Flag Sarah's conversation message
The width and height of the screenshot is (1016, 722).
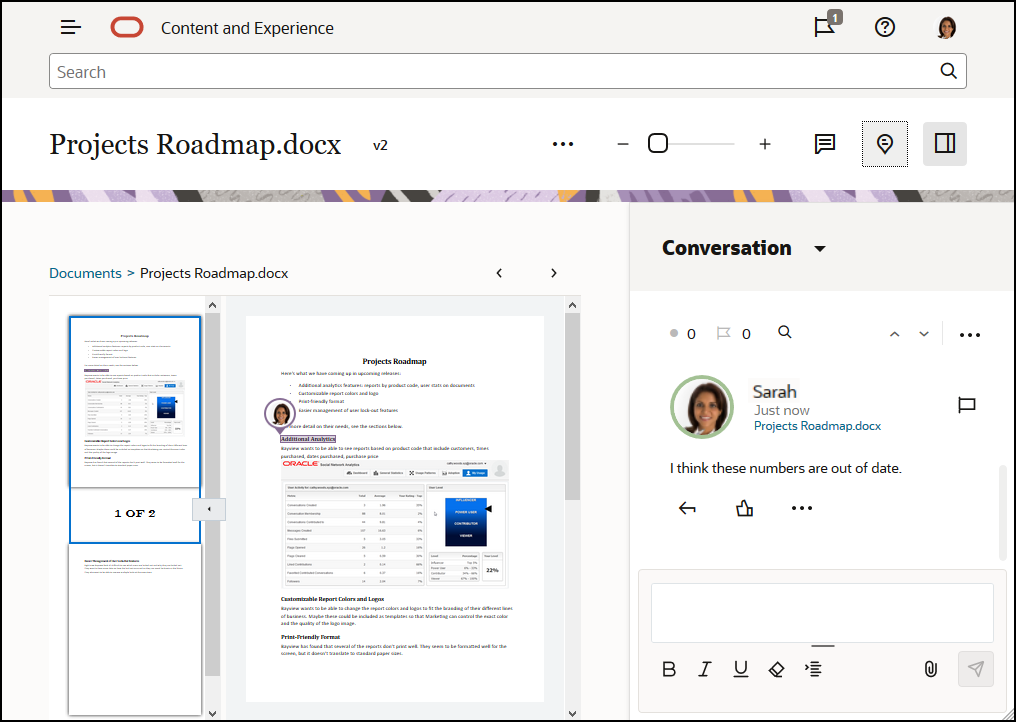966,405
